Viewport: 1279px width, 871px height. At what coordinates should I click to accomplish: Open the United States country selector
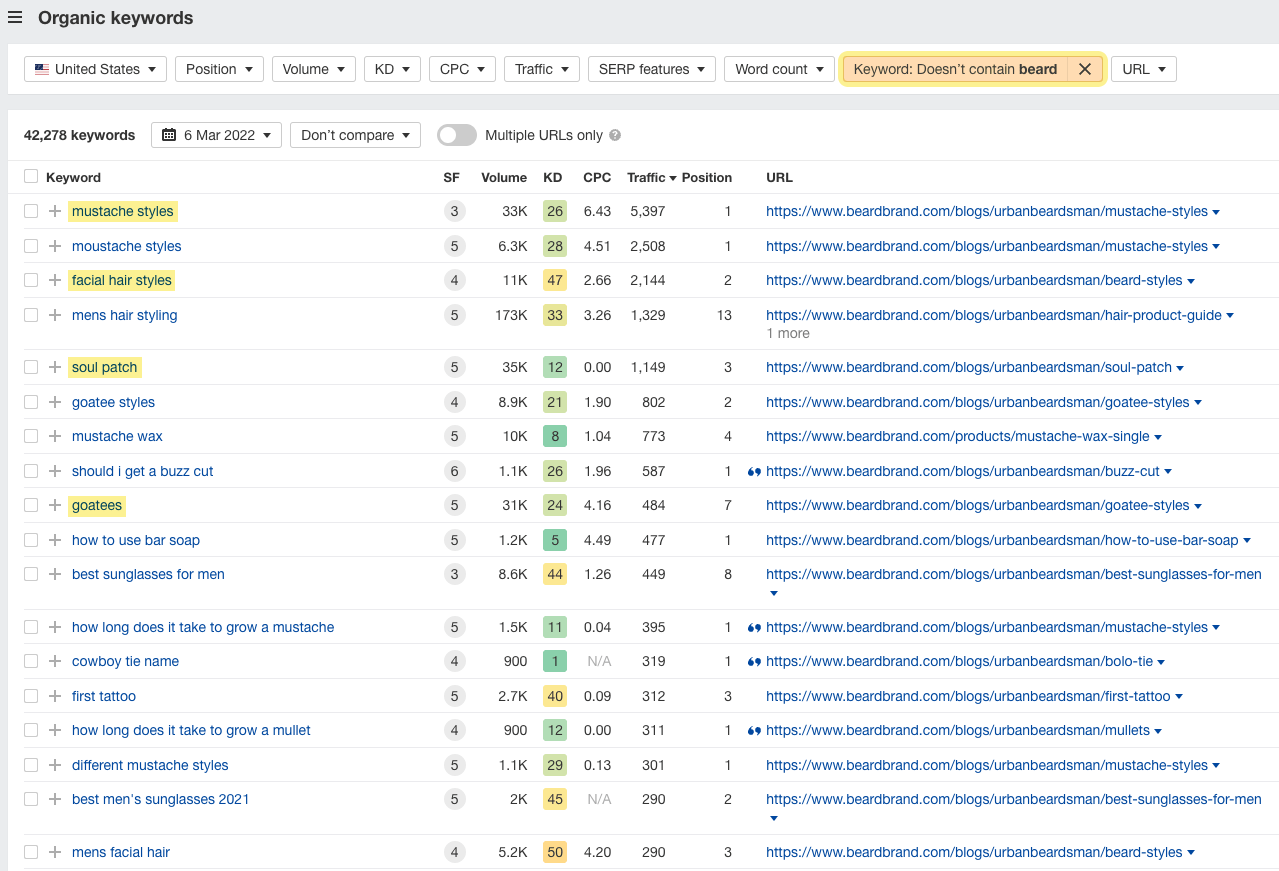click(x=95, y=69)
